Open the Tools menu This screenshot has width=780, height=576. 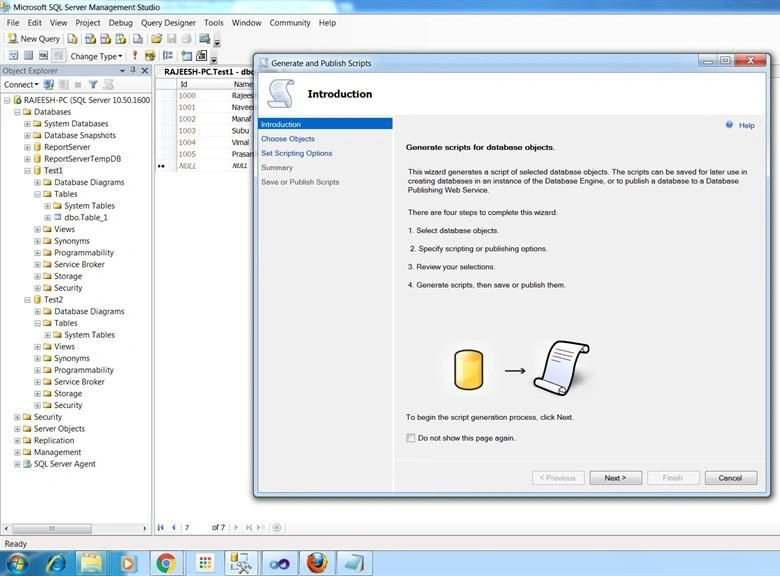[x=213, y=23]
